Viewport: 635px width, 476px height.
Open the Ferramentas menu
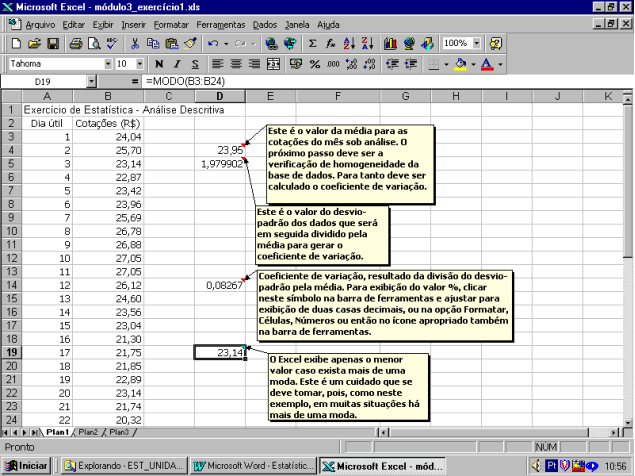tap(220, 22)
